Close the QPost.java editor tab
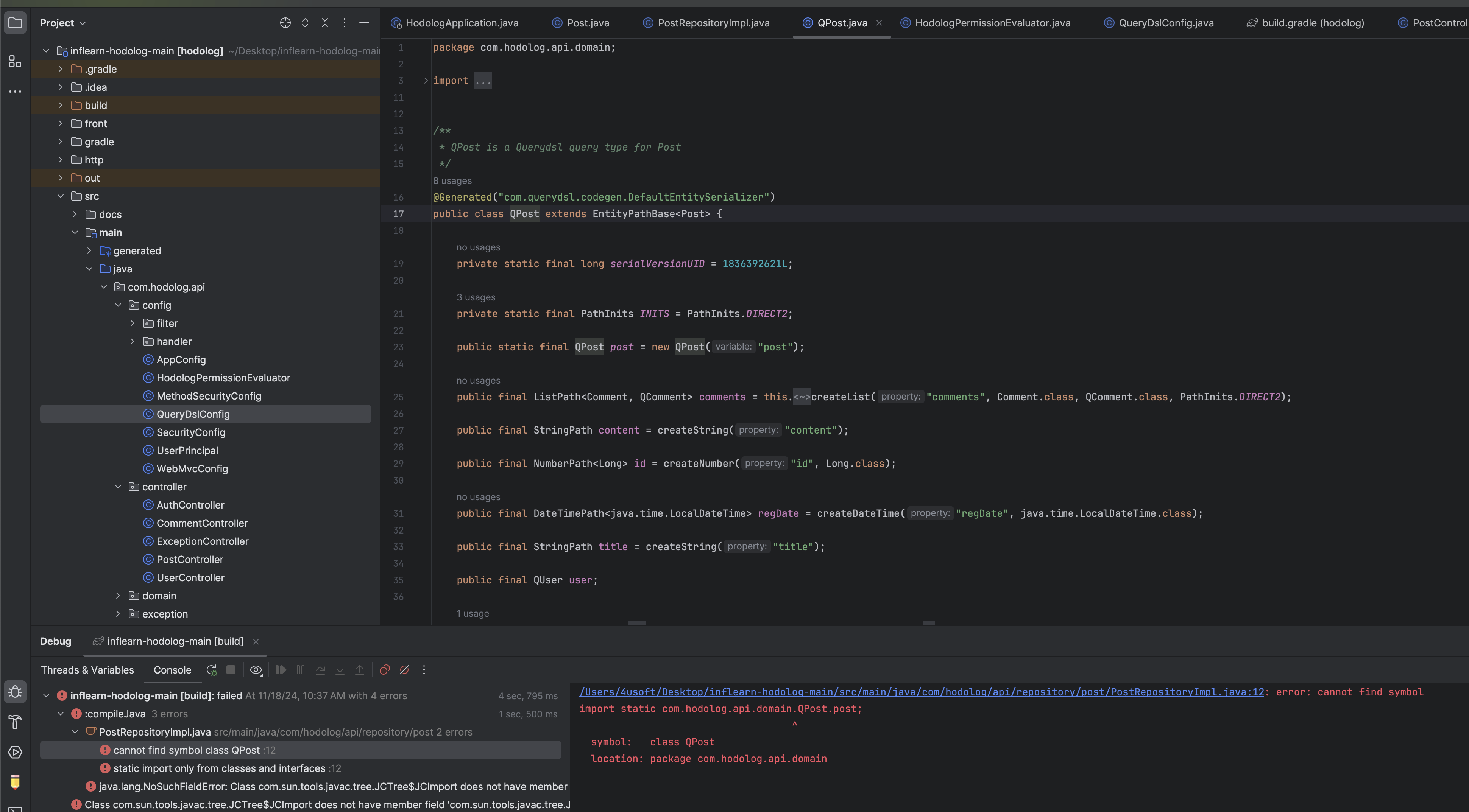Image resolution: width=1469 pixels, height=812 pixels. point(879,23)
